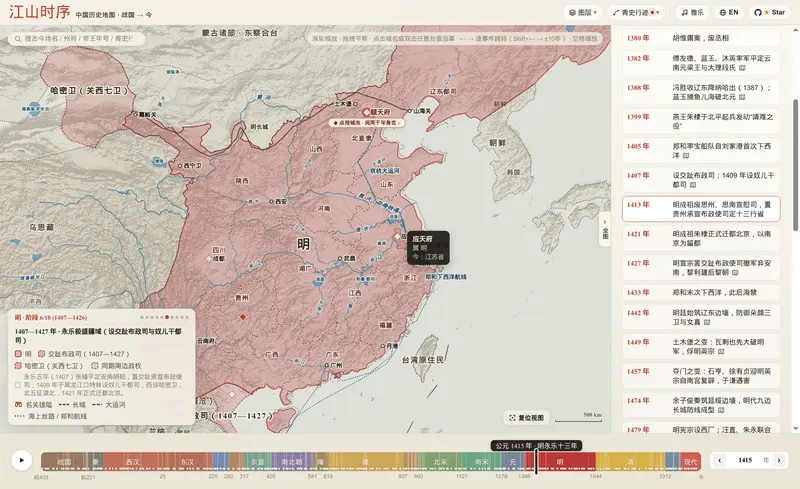
Task: Open the 1388 年 event card
Action: click(701, 92)
